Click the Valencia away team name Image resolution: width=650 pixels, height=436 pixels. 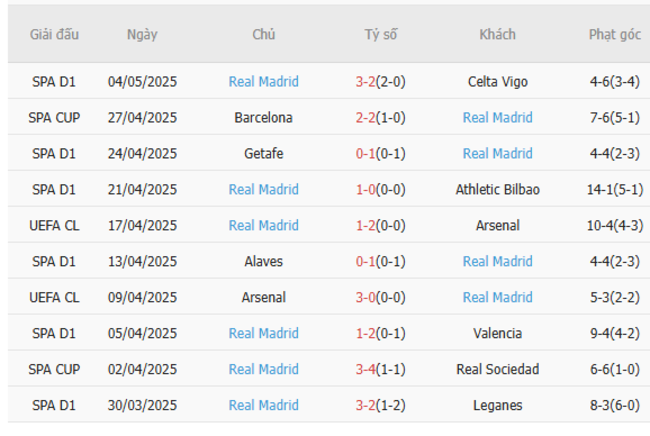[x=497, y=334]
